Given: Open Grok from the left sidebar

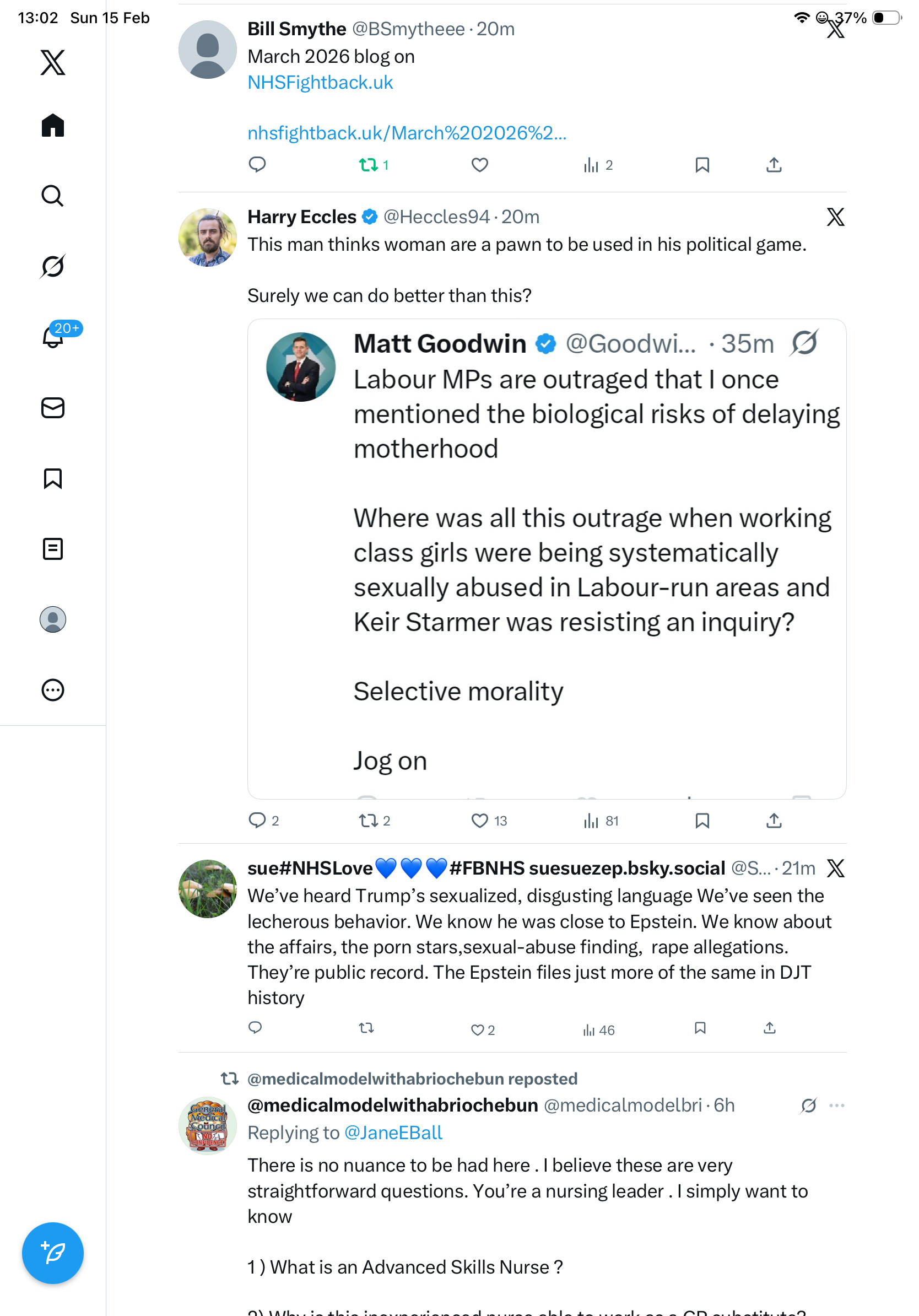Looking at the screenshot, I should 53,266.
